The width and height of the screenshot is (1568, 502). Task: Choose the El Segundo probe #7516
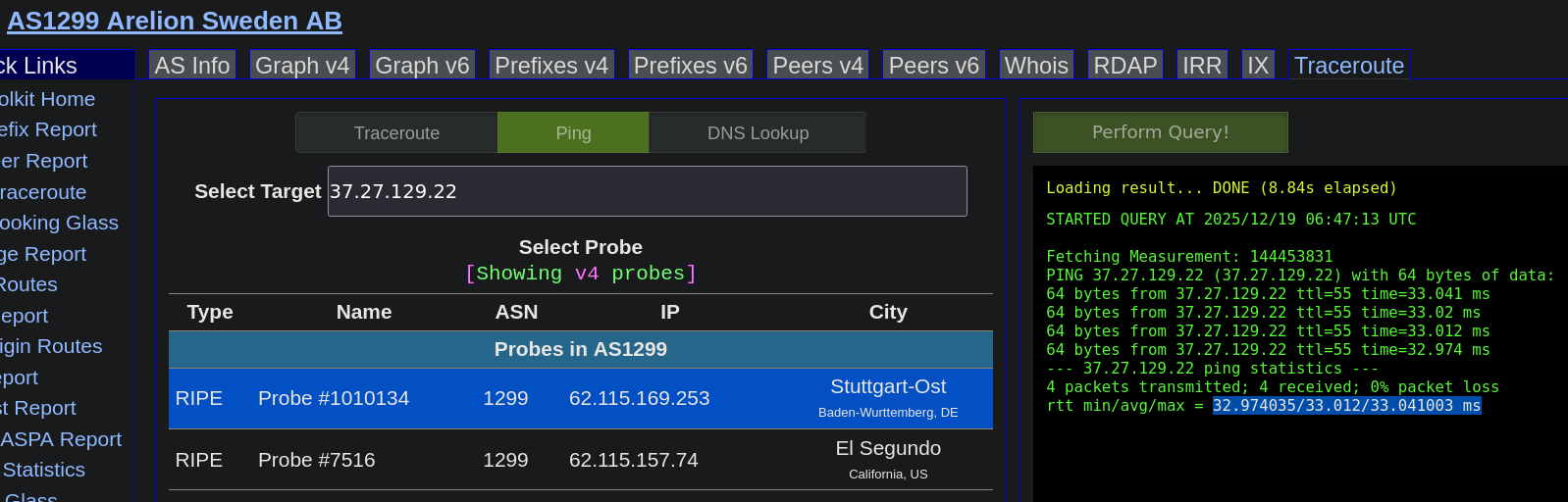pyautogui.click(x=580, y=460)
